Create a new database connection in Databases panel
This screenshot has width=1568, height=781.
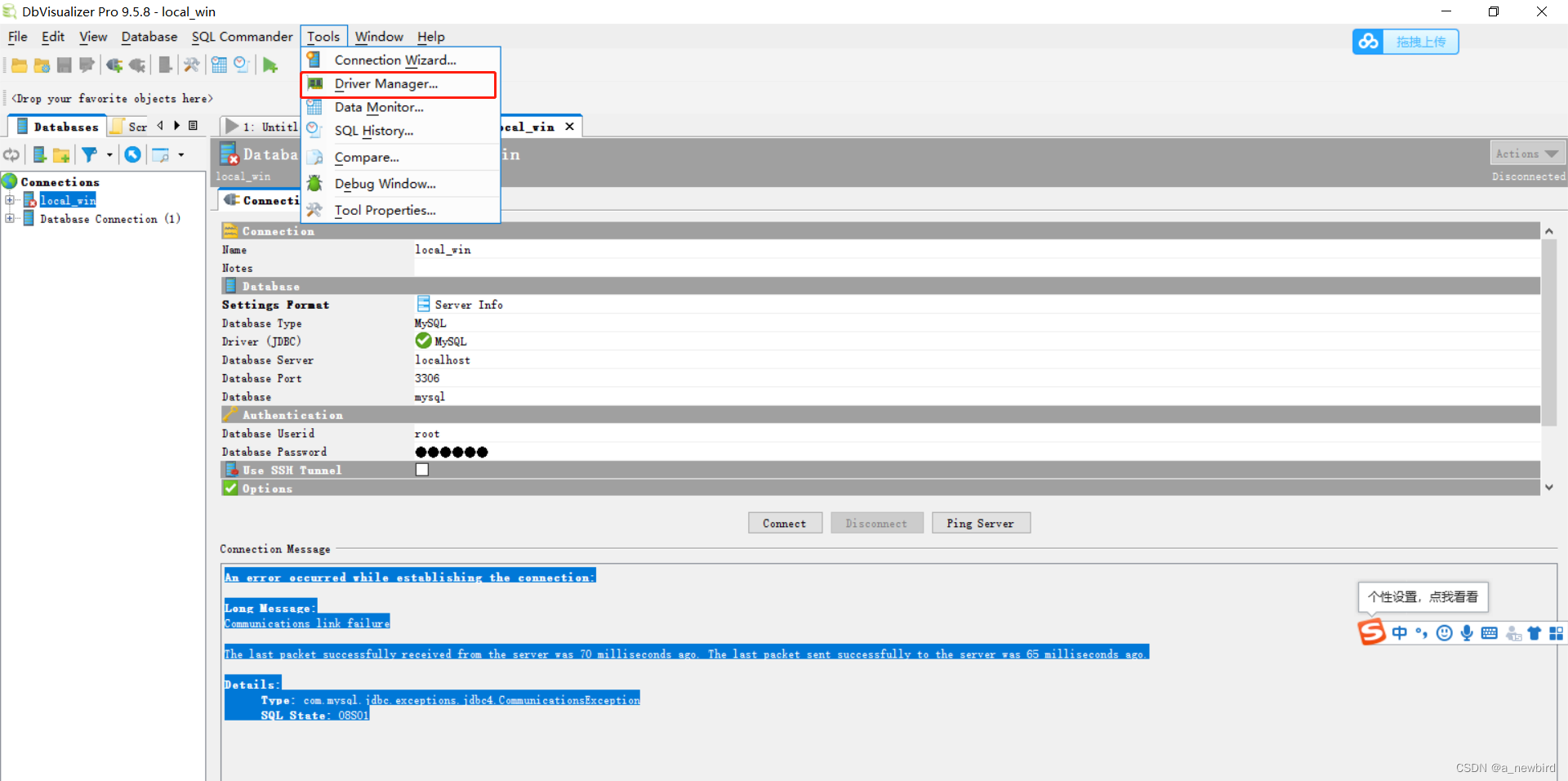(39, 154)
